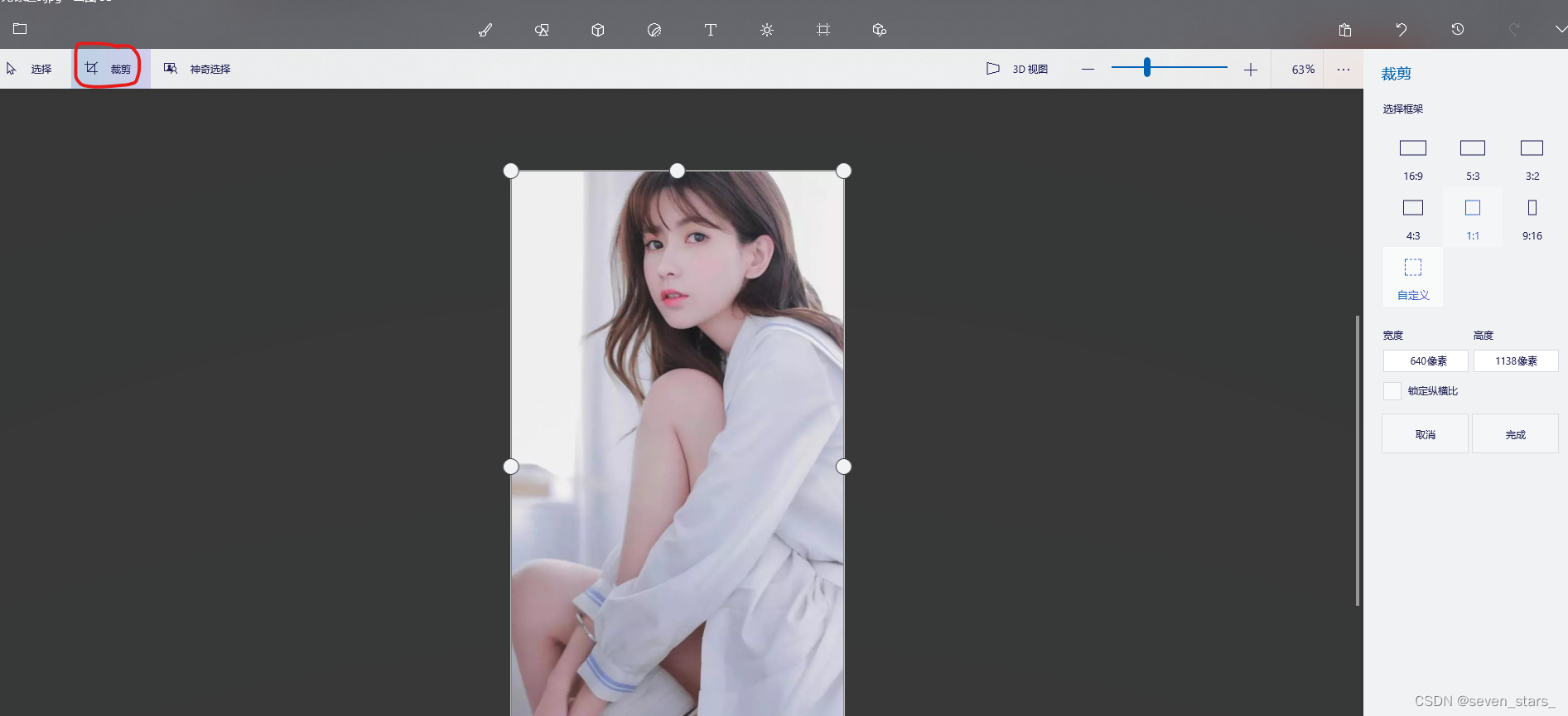Open the 3D library icon
Image resolution: width=1568 pixels, height=716 pixels.
(880, 30)
